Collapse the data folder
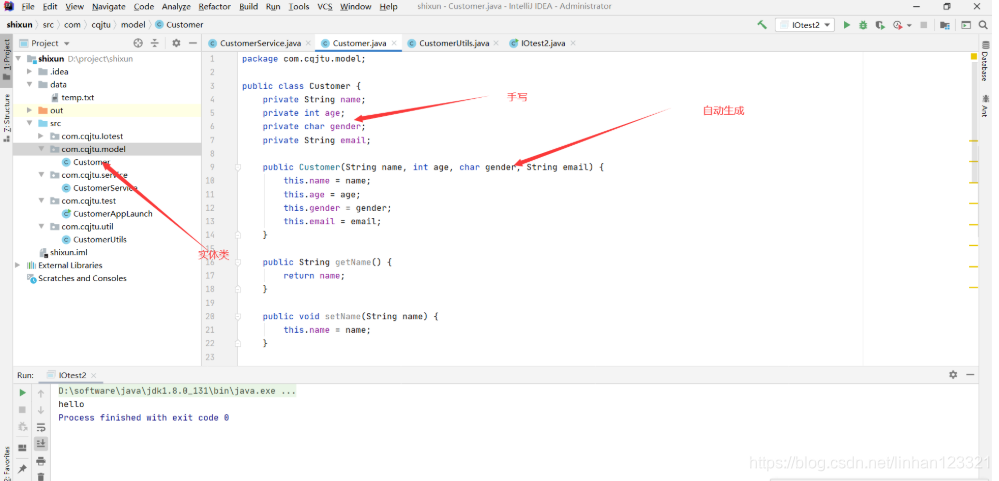 point(29,84)
